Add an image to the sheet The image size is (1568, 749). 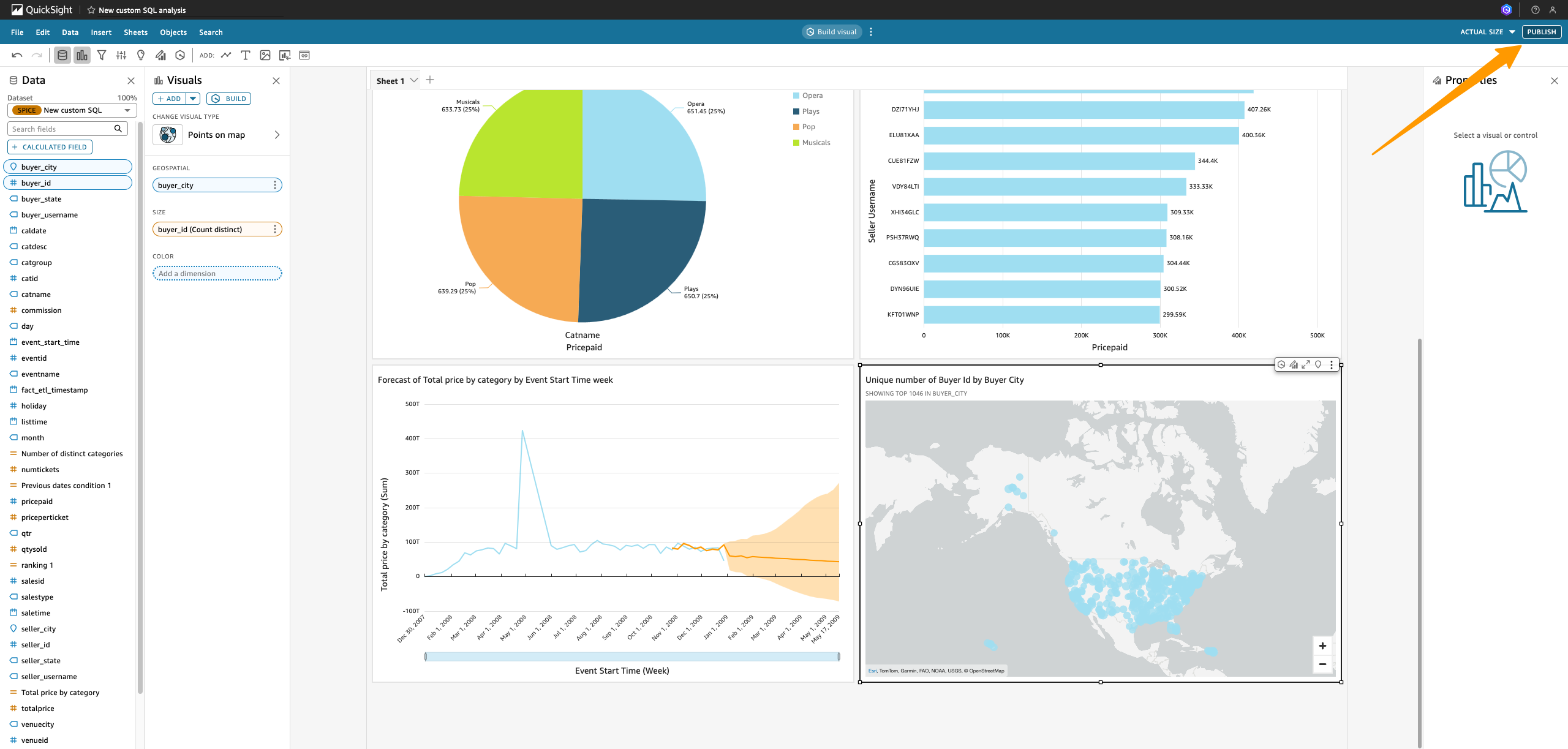pyautogui.click(x=265, y=55)
